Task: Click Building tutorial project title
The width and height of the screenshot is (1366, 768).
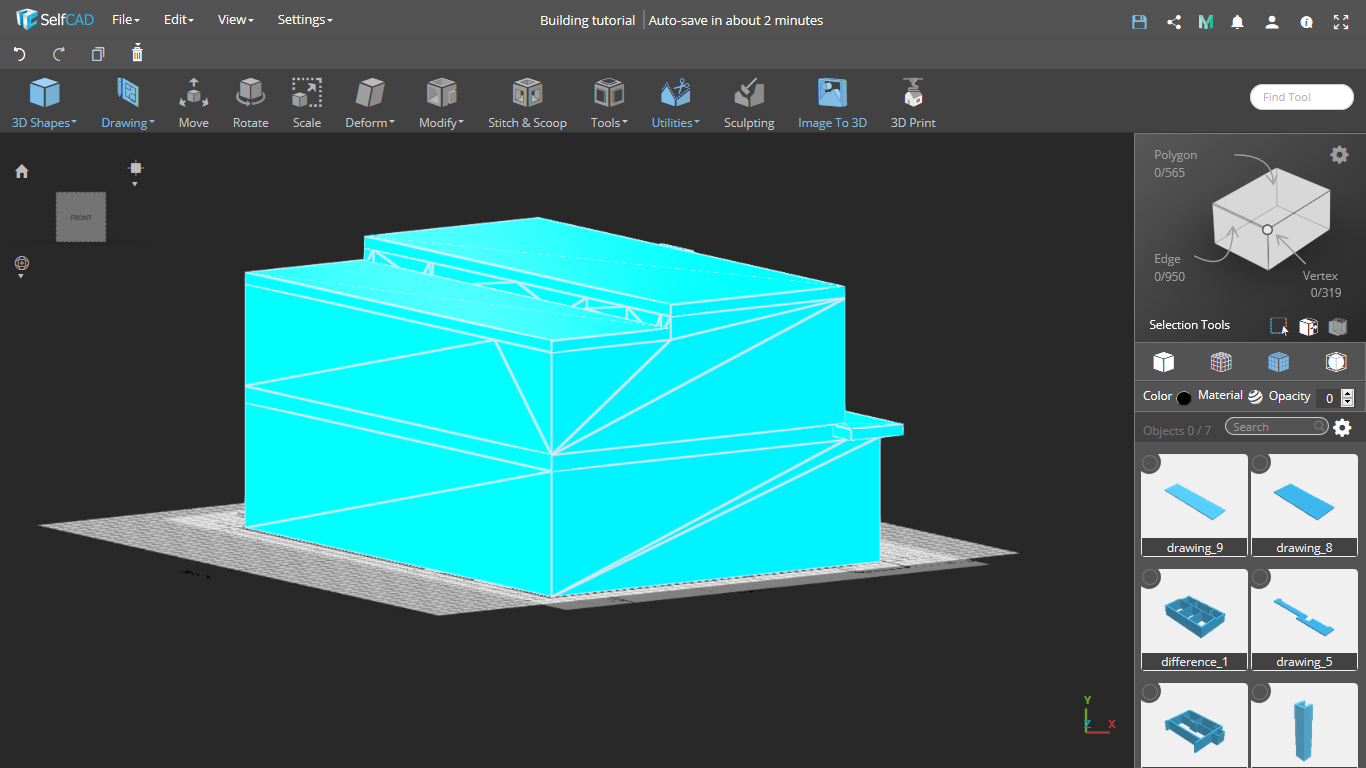Action: pyautogui.click(x=587, y=20)
